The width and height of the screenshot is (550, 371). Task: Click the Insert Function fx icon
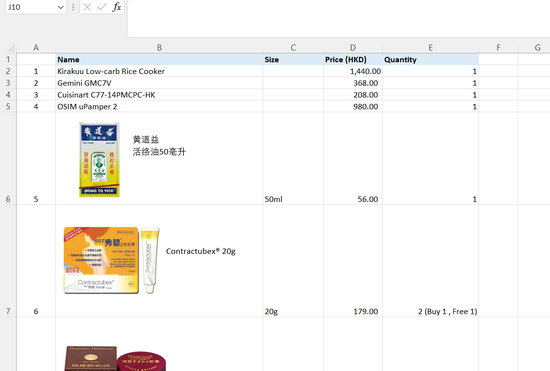click(117, 7)
